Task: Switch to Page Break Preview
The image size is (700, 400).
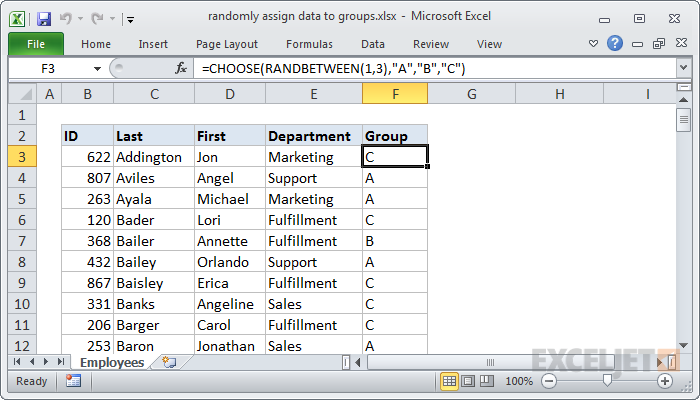Action: click(x=489, y=381)
